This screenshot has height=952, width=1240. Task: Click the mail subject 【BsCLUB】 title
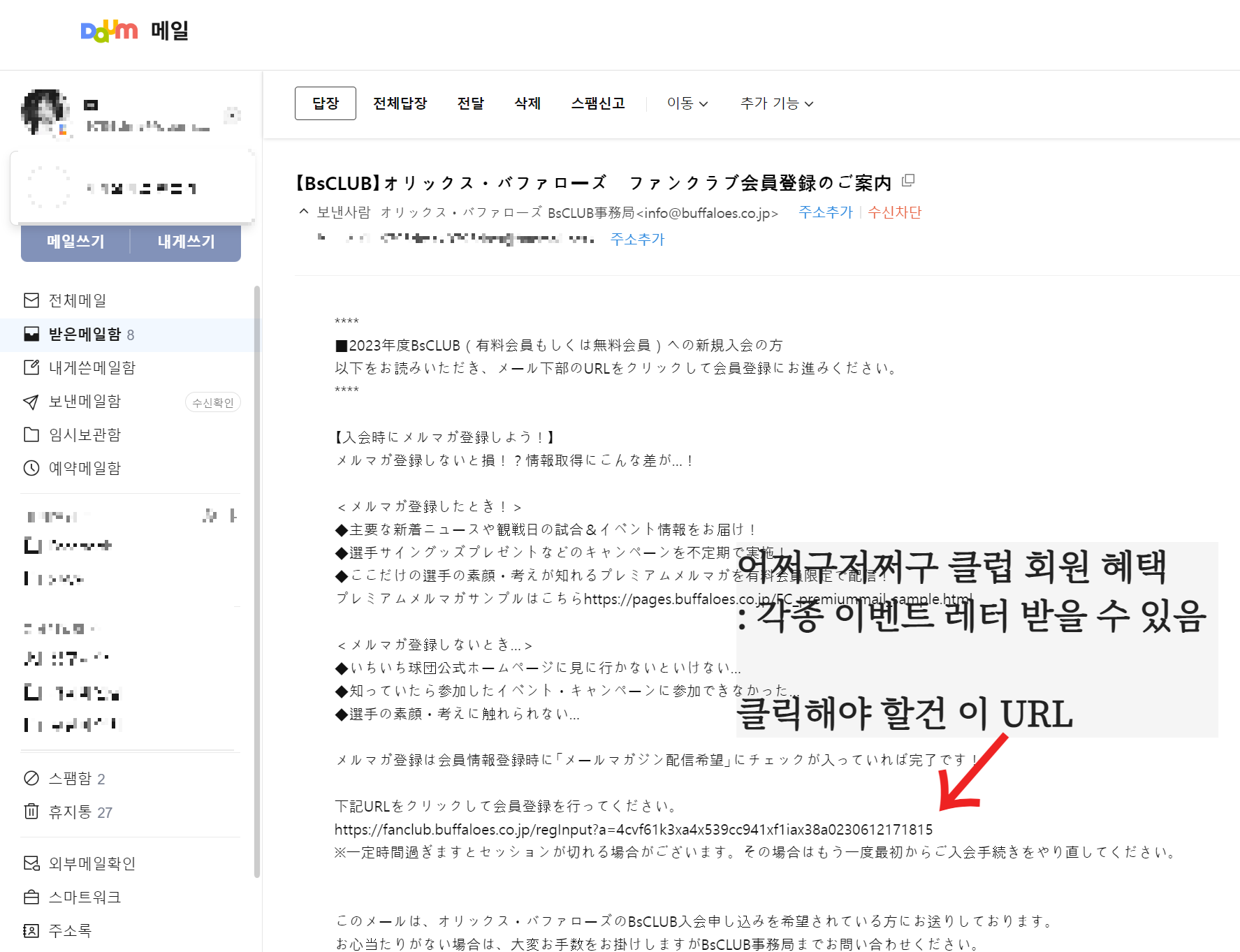coord(594,182)
